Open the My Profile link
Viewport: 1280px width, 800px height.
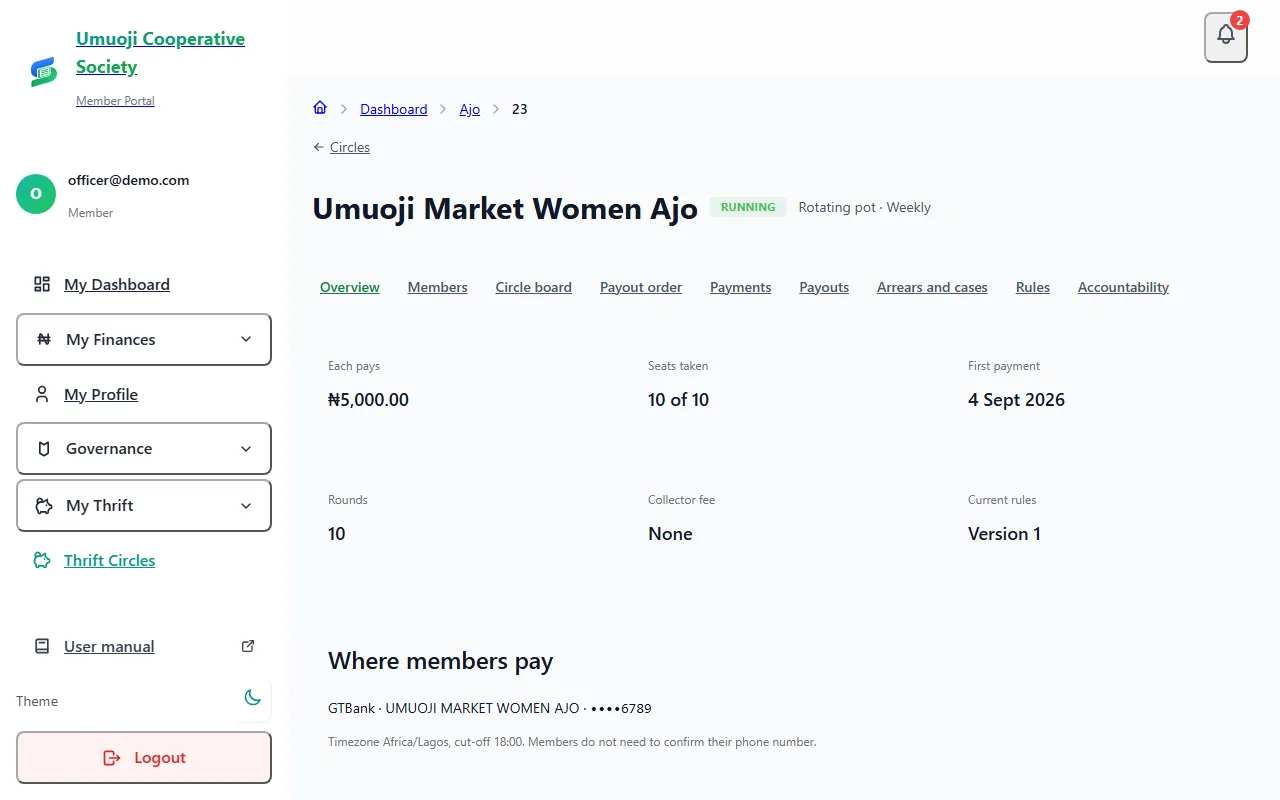point(101,394)
